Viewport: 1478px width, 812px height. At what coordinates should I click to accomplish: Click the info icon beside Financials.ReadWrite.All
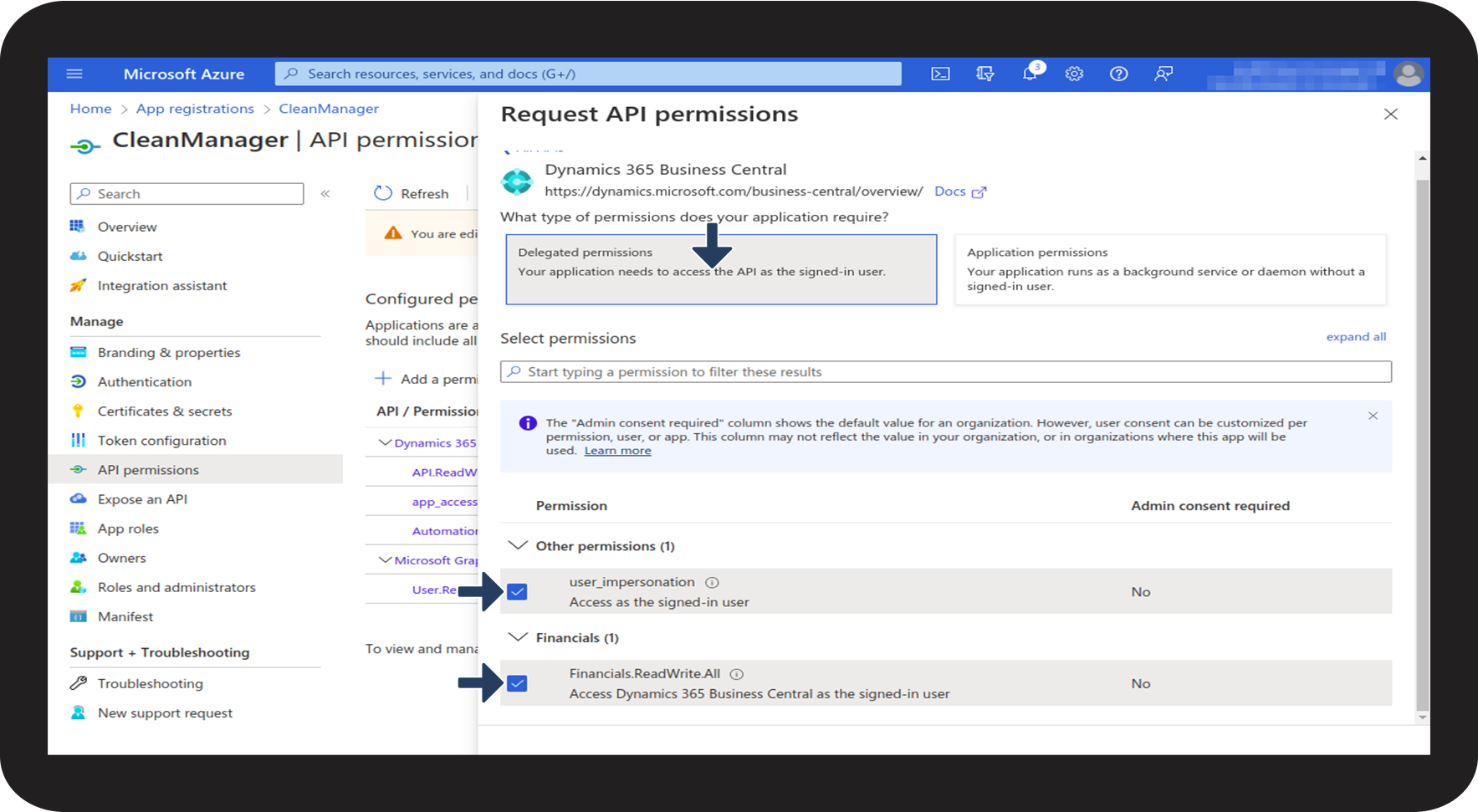coord(736,674)
